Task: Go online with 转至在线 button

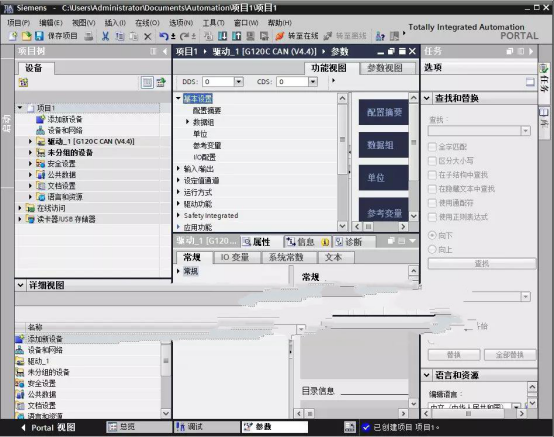Action: point(297,36)
